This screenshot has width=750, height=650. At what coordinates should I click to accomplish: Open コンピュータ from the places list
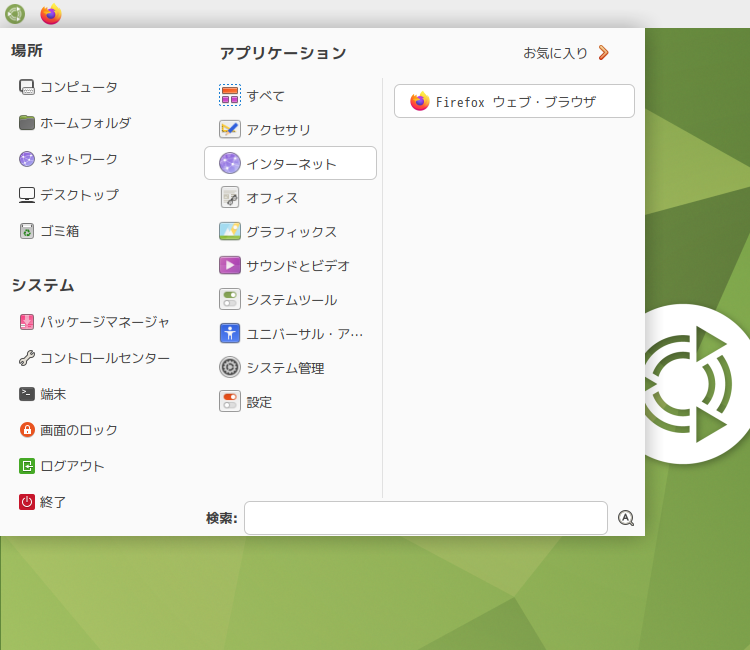click(x=68, y=87)
